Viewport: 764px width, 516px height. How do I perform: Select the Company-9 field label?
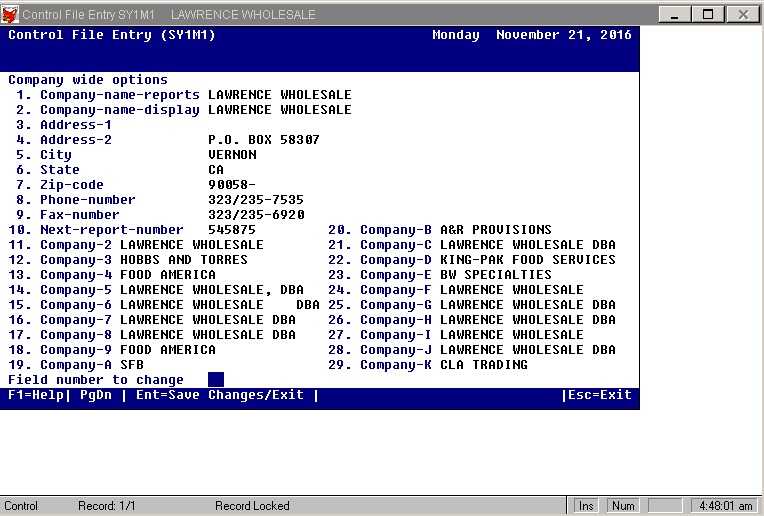click(76, 350)
